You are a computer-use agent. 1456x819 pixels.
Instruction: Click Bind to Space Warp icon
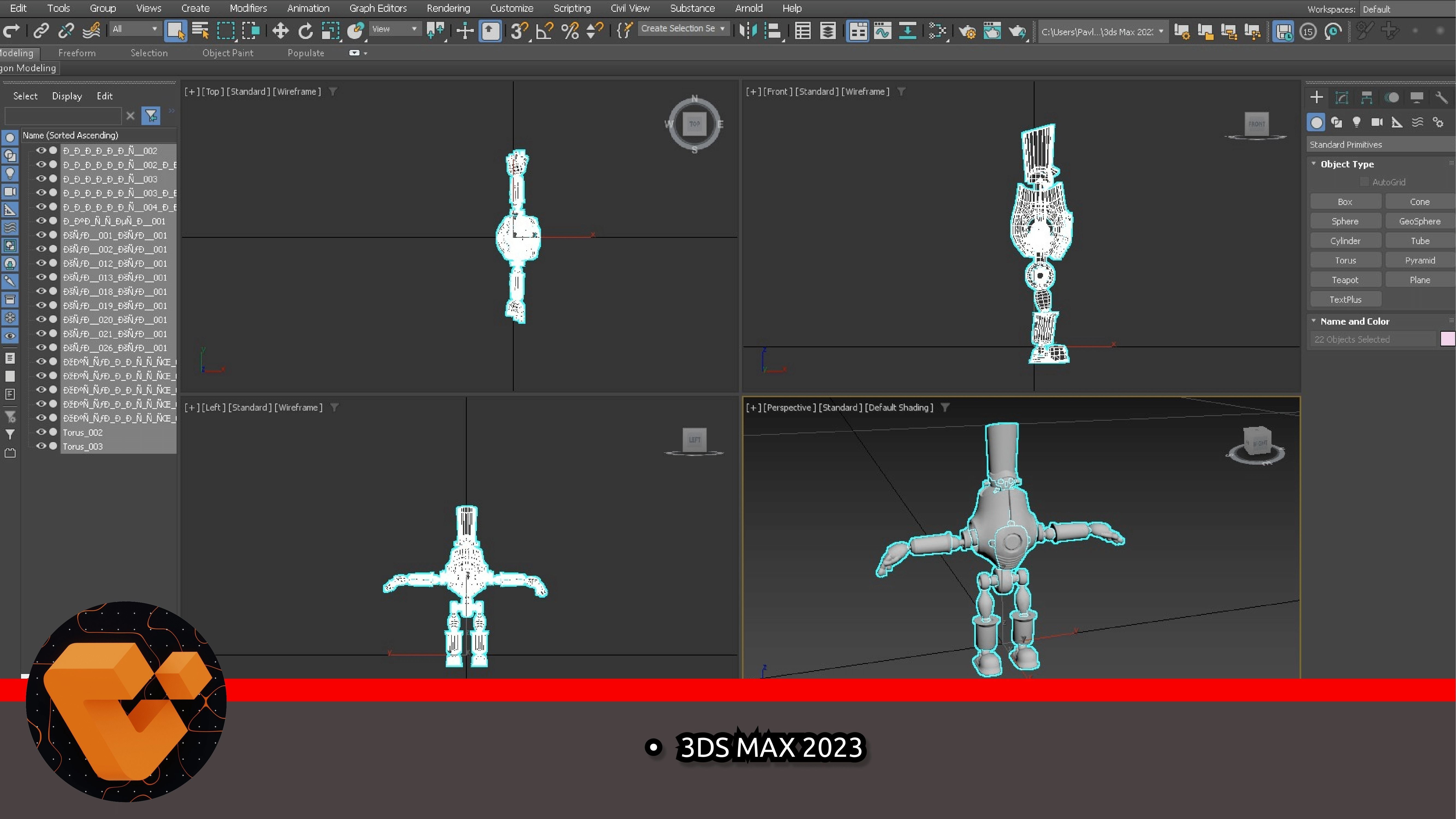(x=91, y=31)
